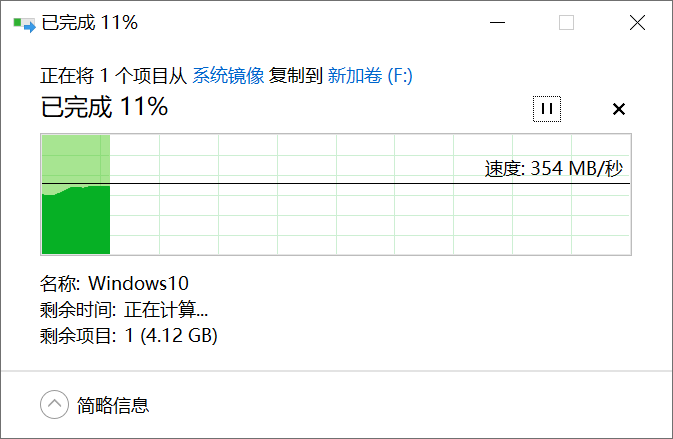
Task: Click the title bar text 已完成 11%
Action: pyautogui.click(x=90, y=23)
